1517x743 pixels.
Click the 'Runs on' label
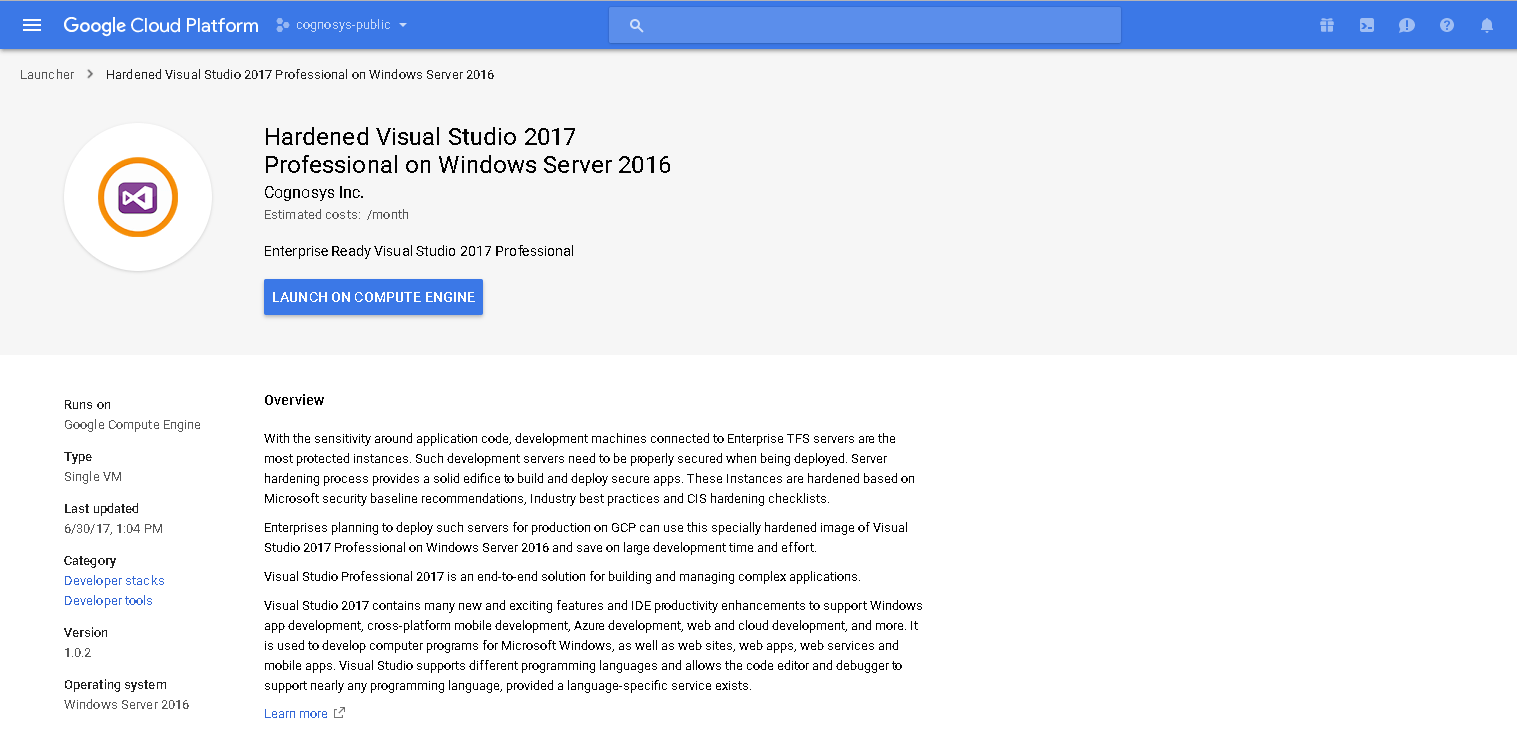(87, 404)
